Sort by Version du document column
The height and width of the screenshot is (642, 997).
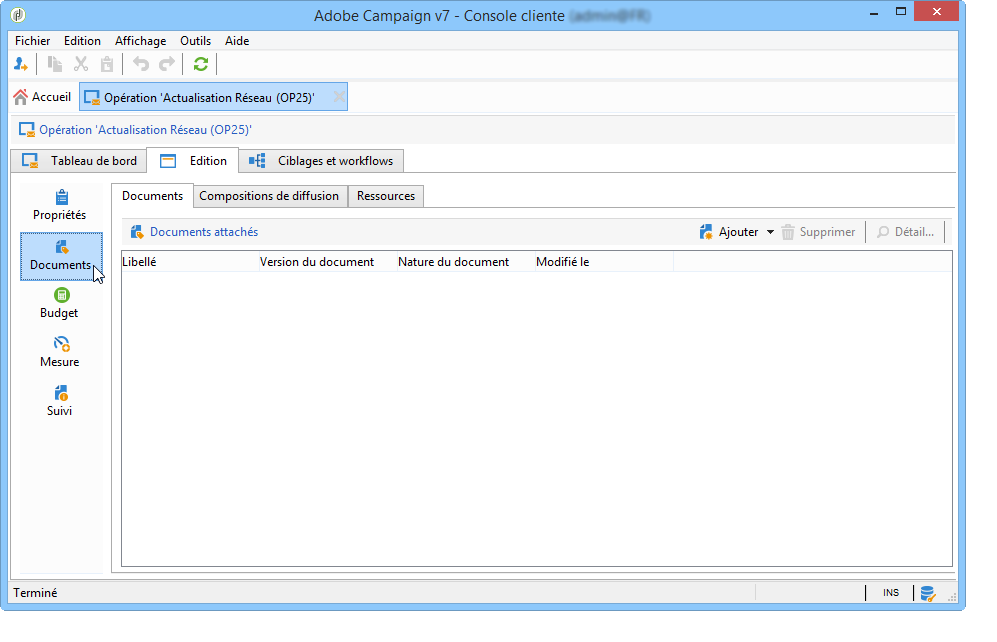(x=328, y=262)
